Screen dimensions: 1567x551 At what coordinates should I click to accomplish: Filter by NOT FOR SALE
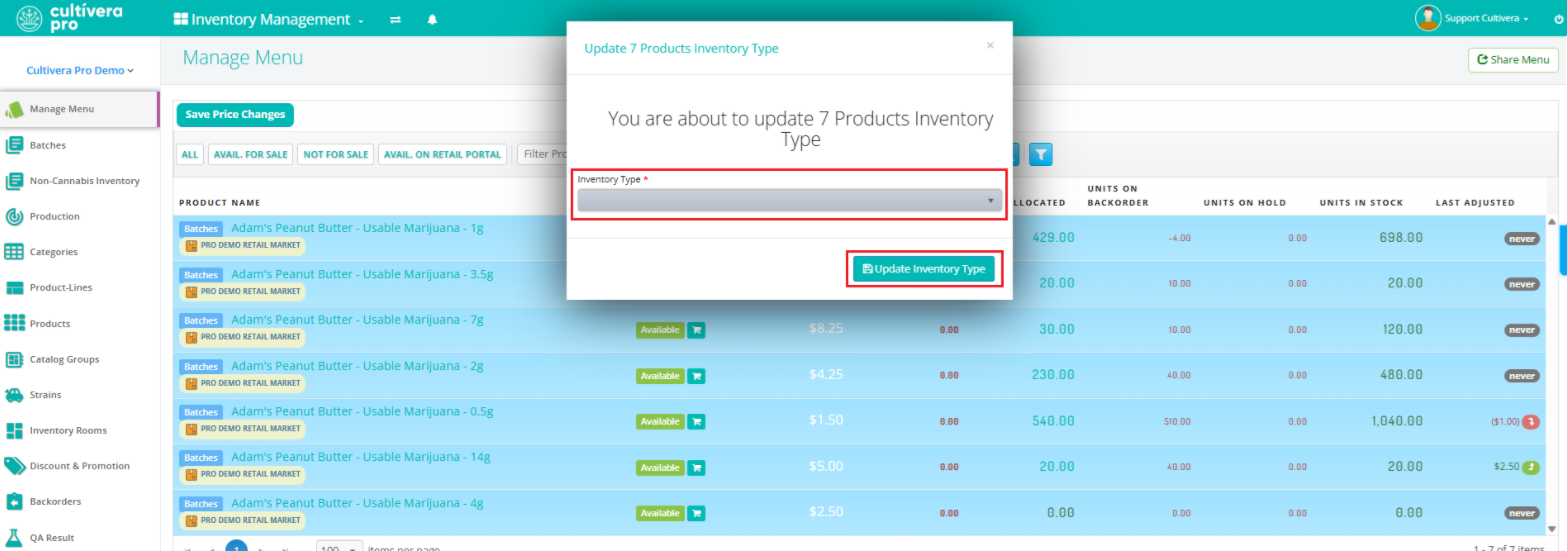click(335, 154)
